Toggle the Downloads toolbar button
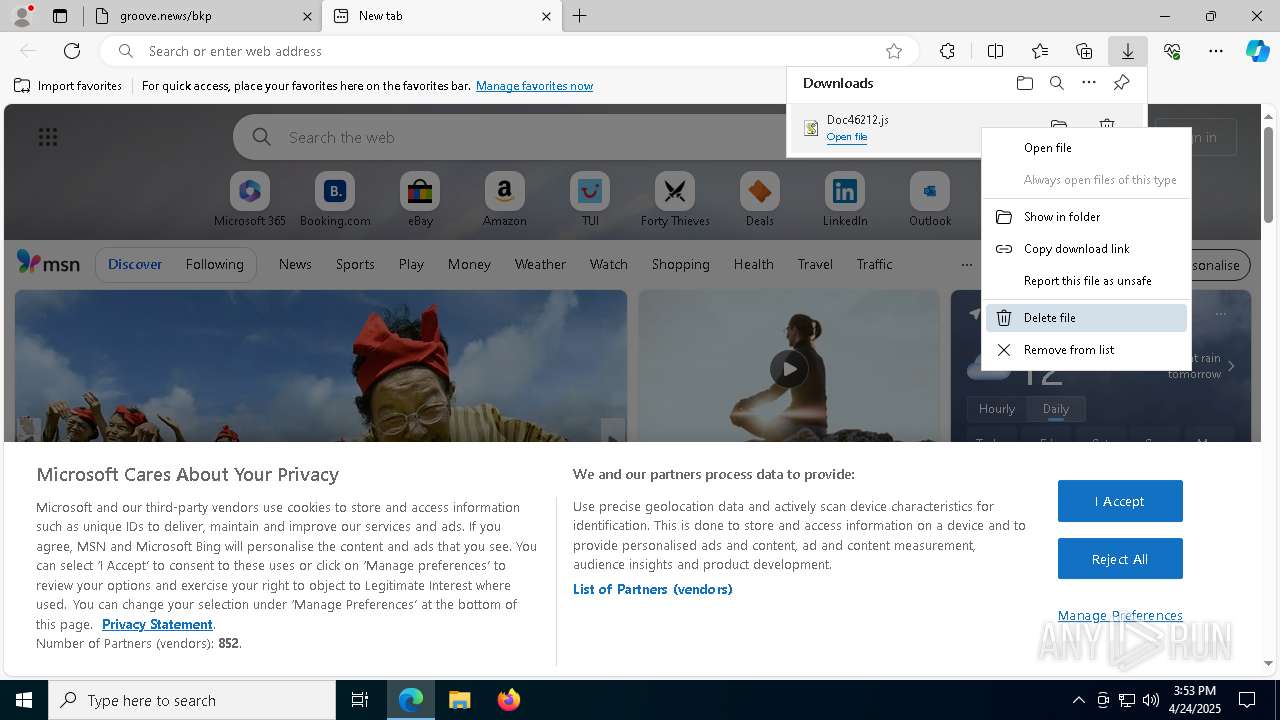 (1127, 51)
